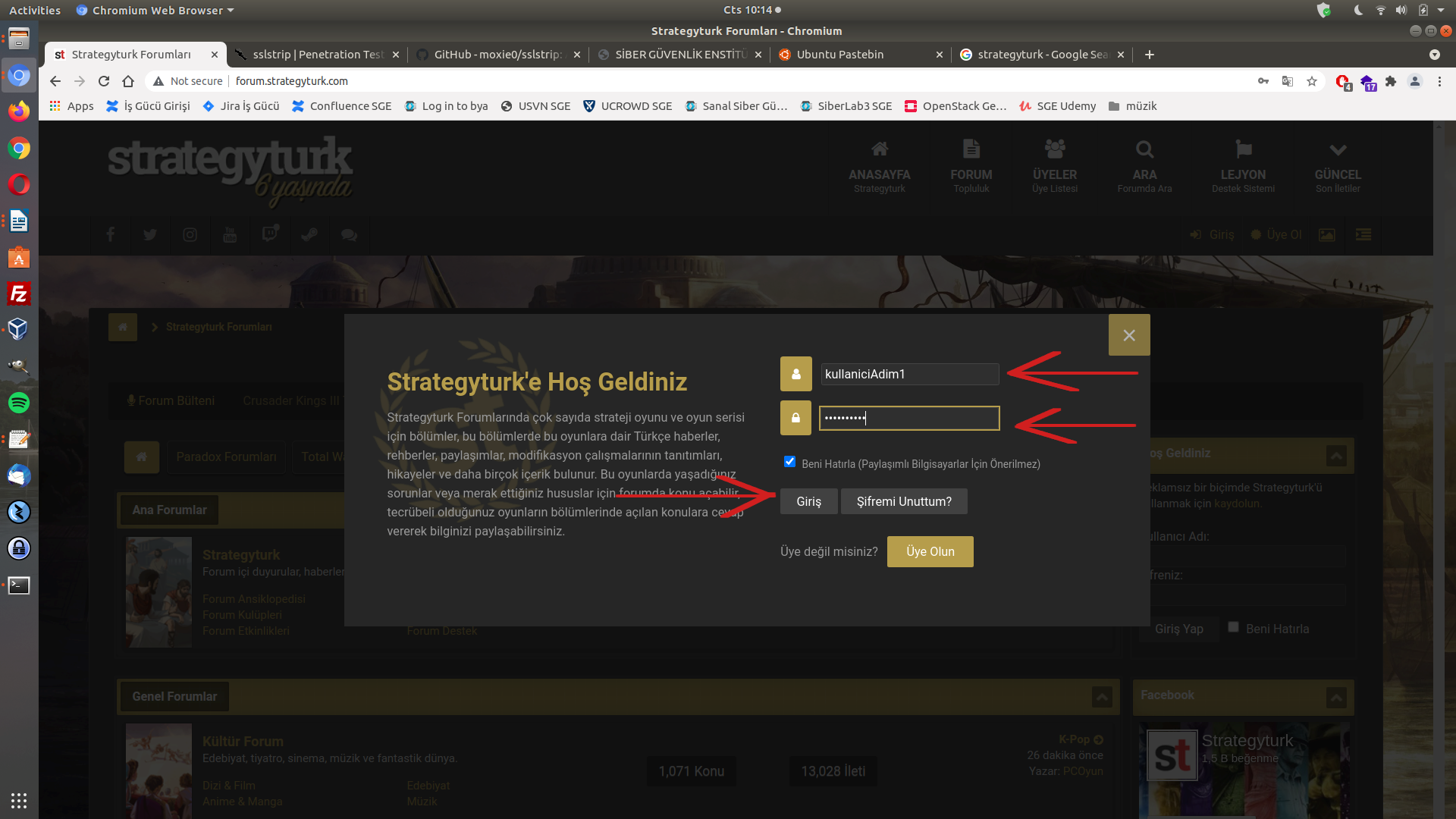Click the ARA search nav item

point(1144,167)
